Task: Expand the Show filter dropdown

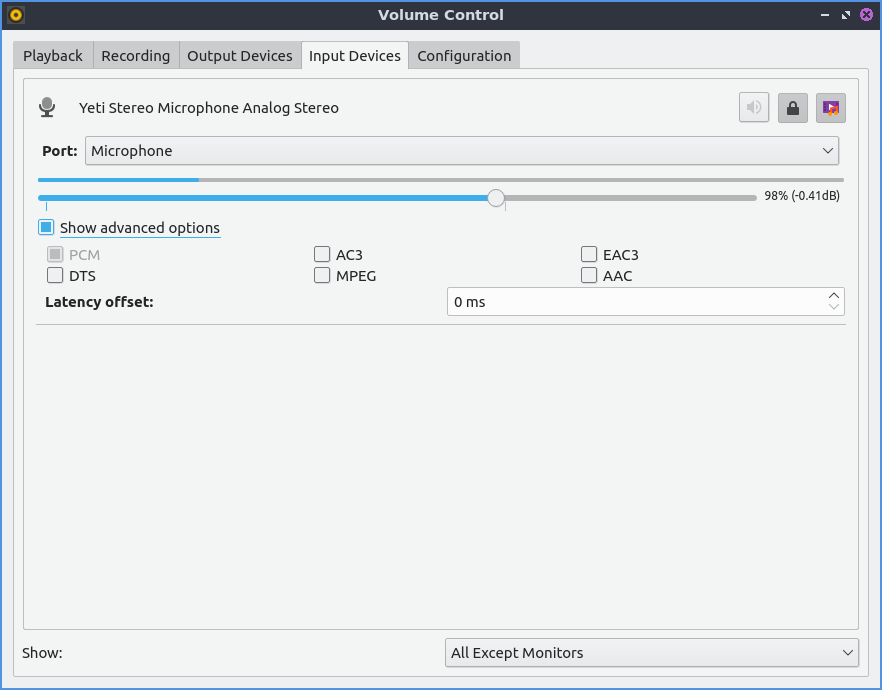Action: click(651, 653)
